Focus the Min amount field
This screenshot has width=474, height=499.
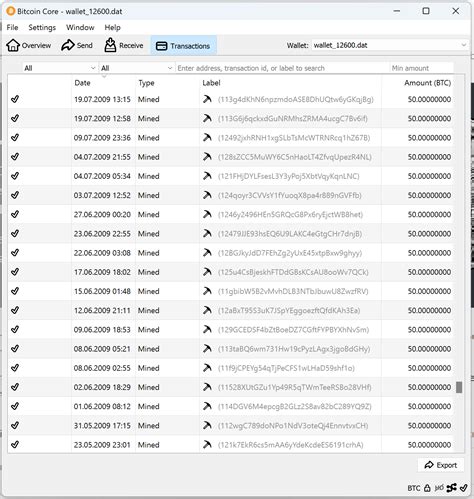click(x=422, y=68)
